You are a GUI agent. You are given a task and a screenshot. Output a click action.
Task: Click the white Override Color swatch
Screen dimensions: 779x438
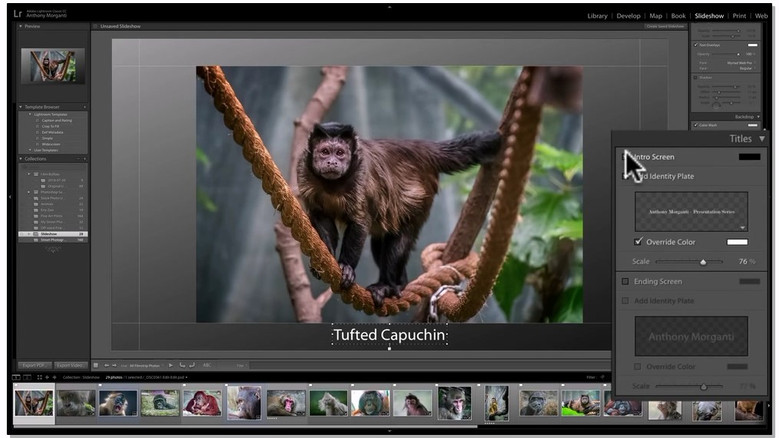[x=737, y=242]
